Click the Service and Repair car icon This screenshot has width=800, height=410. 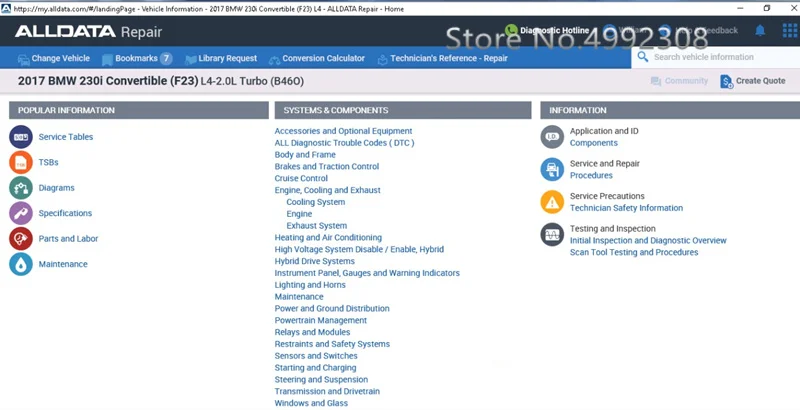tap(552, 169)
